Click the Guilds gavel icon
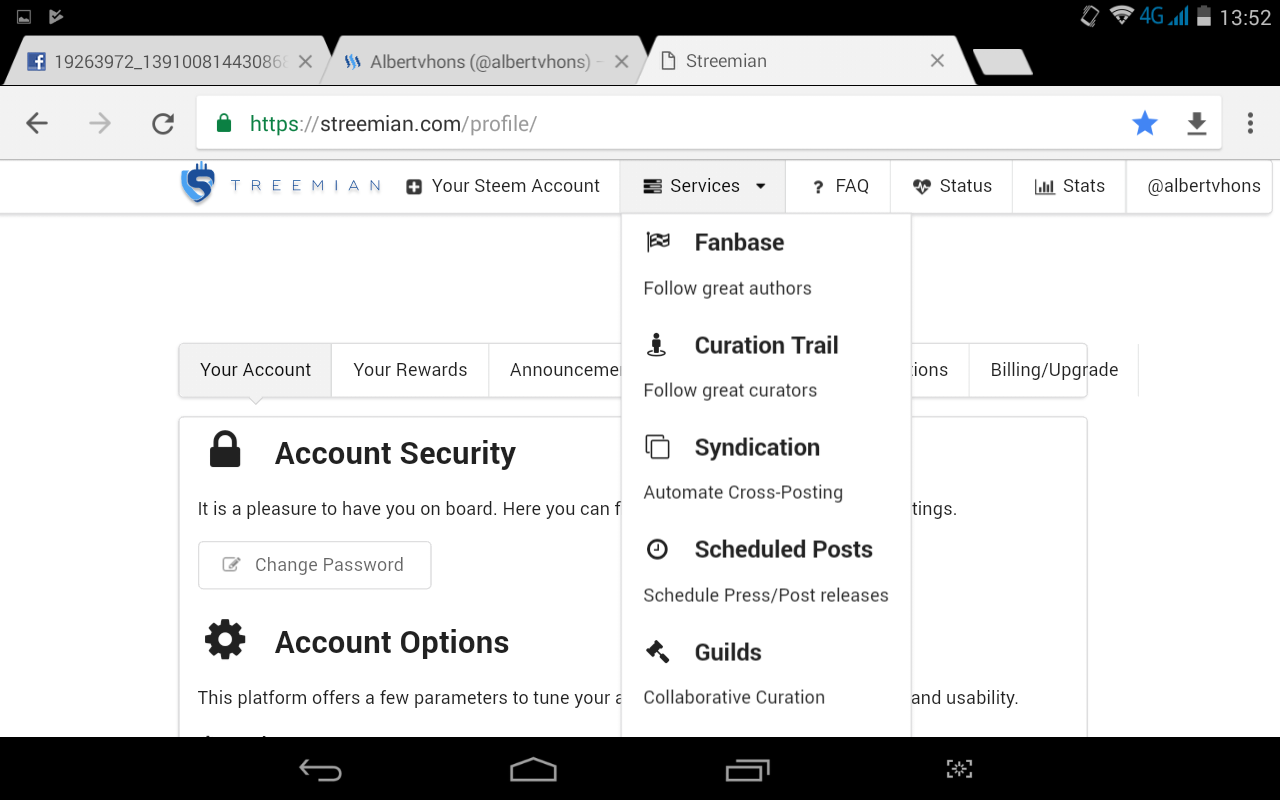The height and width of the screenshot is (800, 1280). coord(657,652)
